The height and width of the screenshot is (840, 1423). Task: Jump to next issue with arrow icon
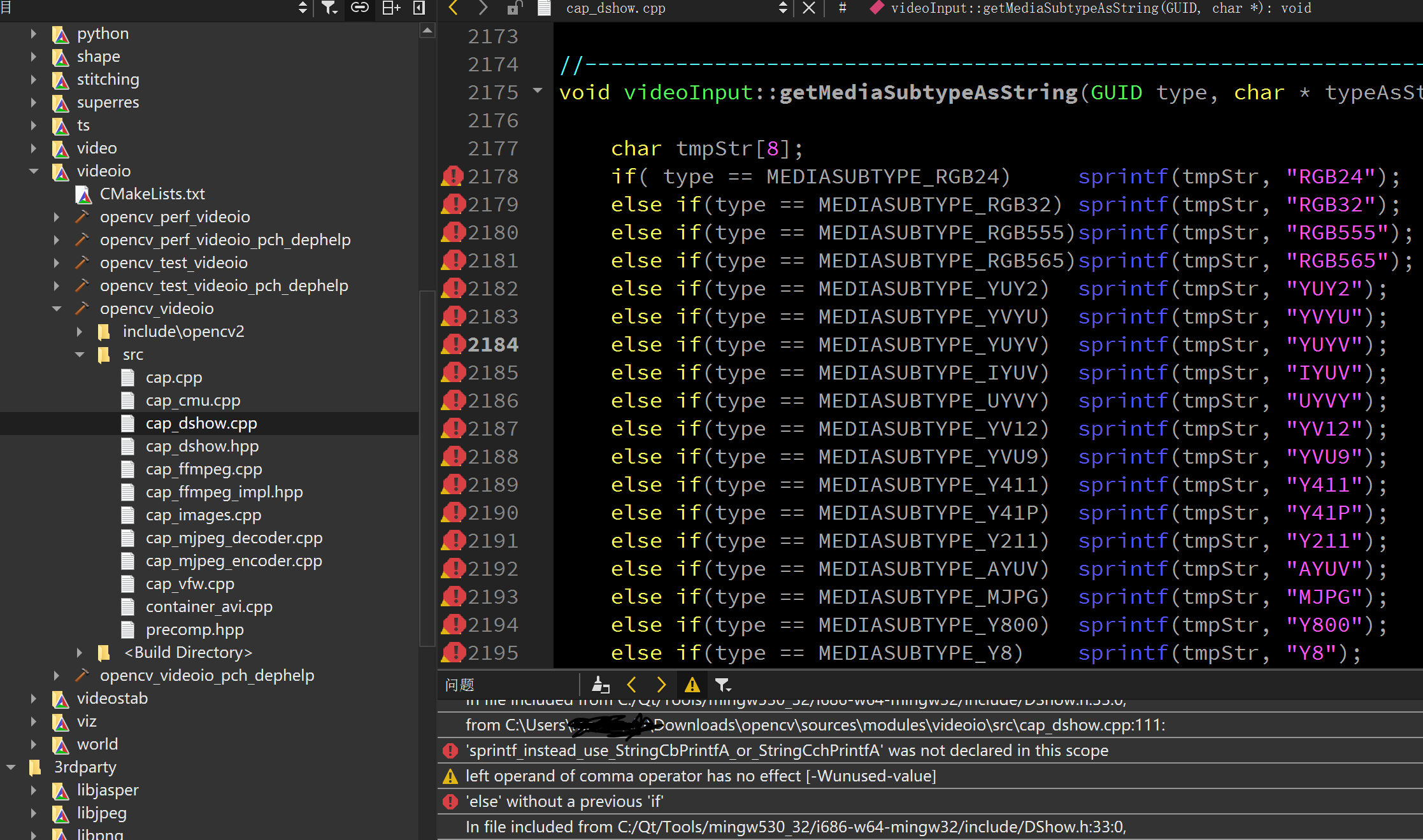coord(661,685)
